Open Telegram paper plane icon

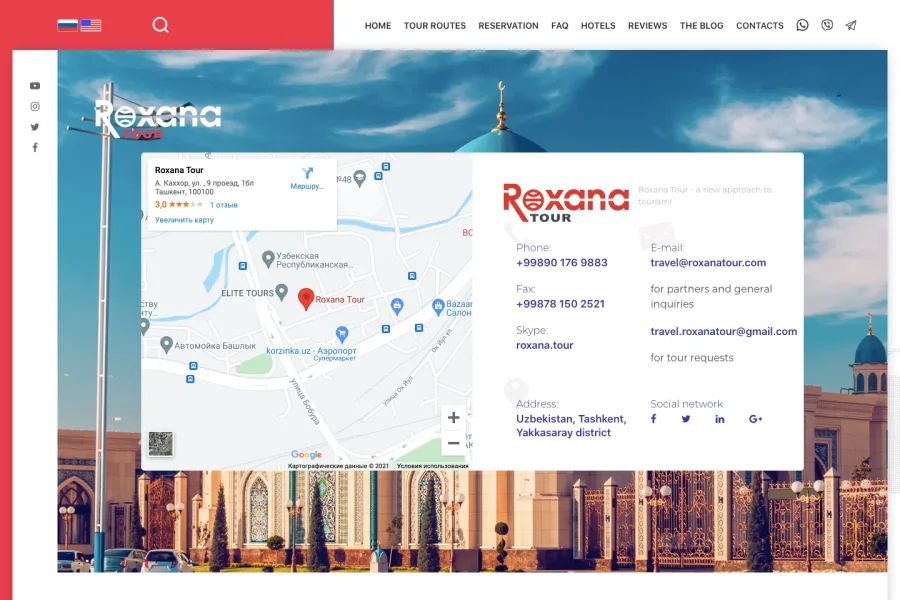pyautogui.click(x=851, y=25)
